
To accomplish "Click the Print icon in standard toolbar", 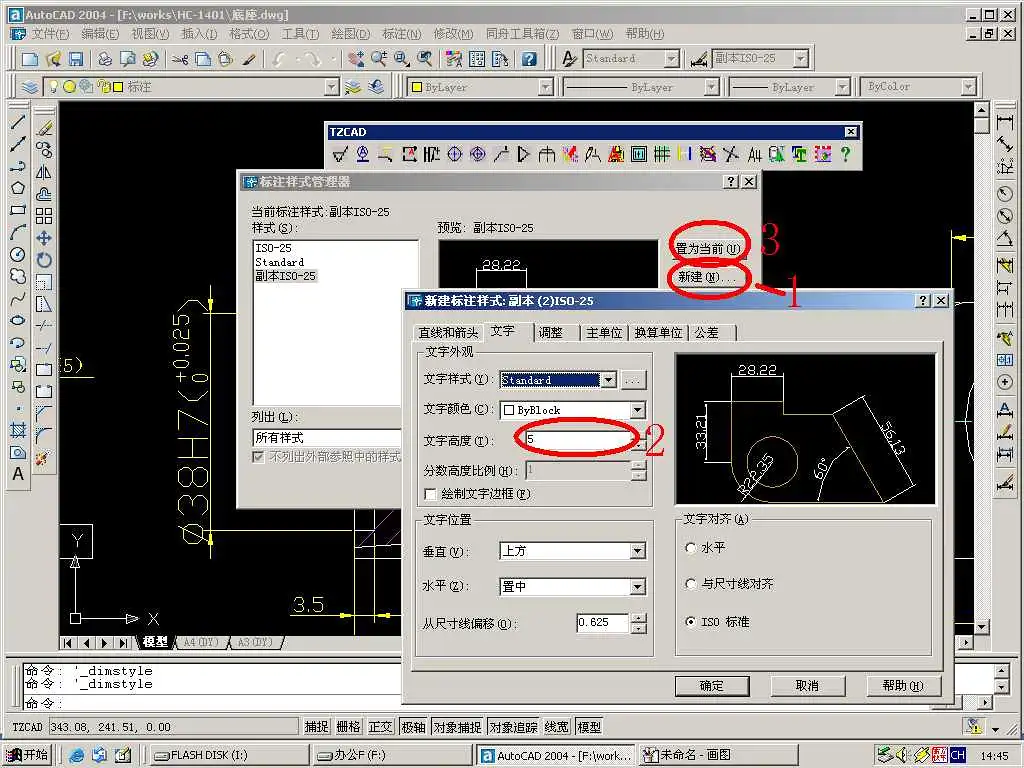I will pos(104,59).
